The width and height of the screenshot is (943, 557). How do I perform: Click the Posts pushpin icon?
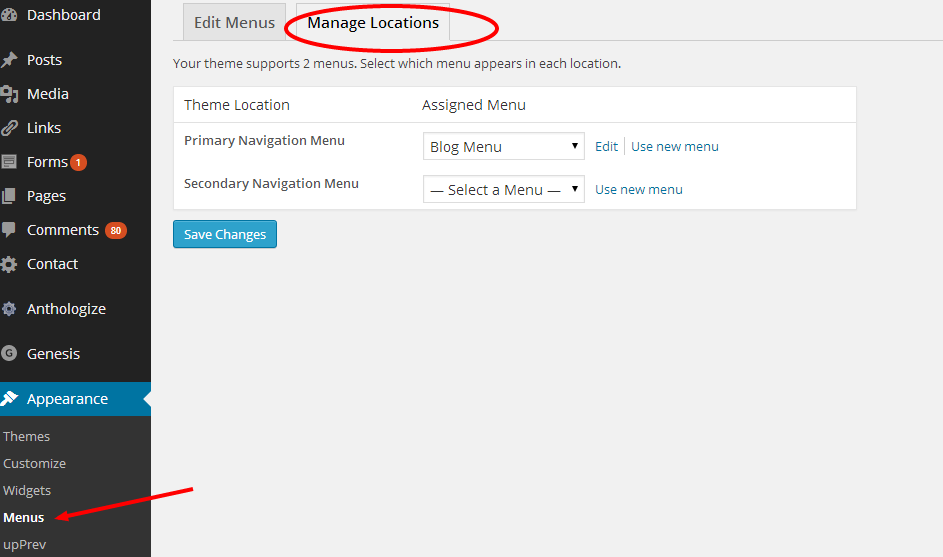(x=9, y=60)
